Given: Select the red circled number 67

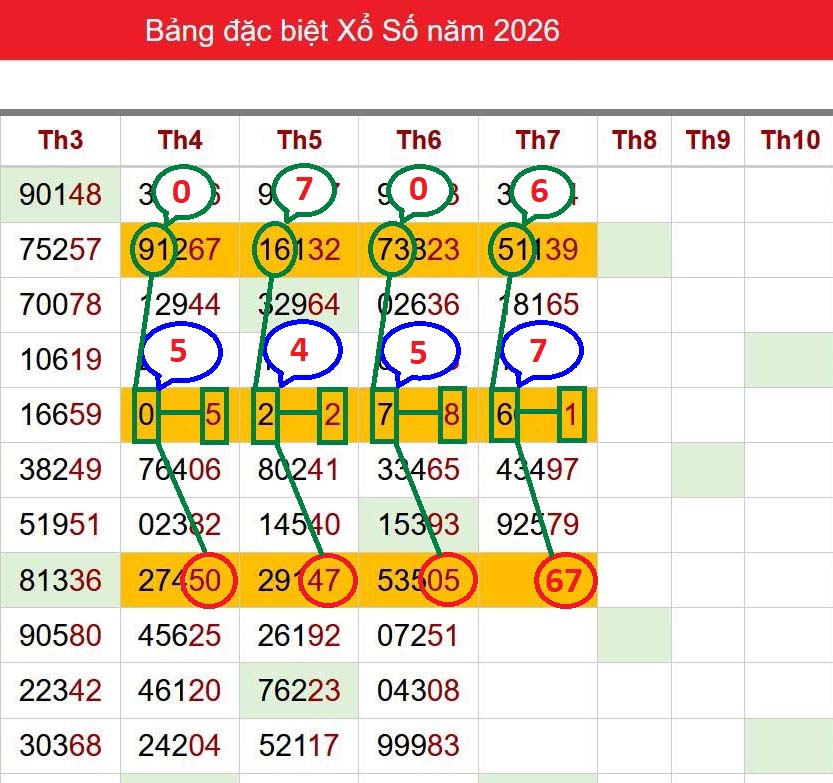Looking at the screenshot, I should 565,580.
